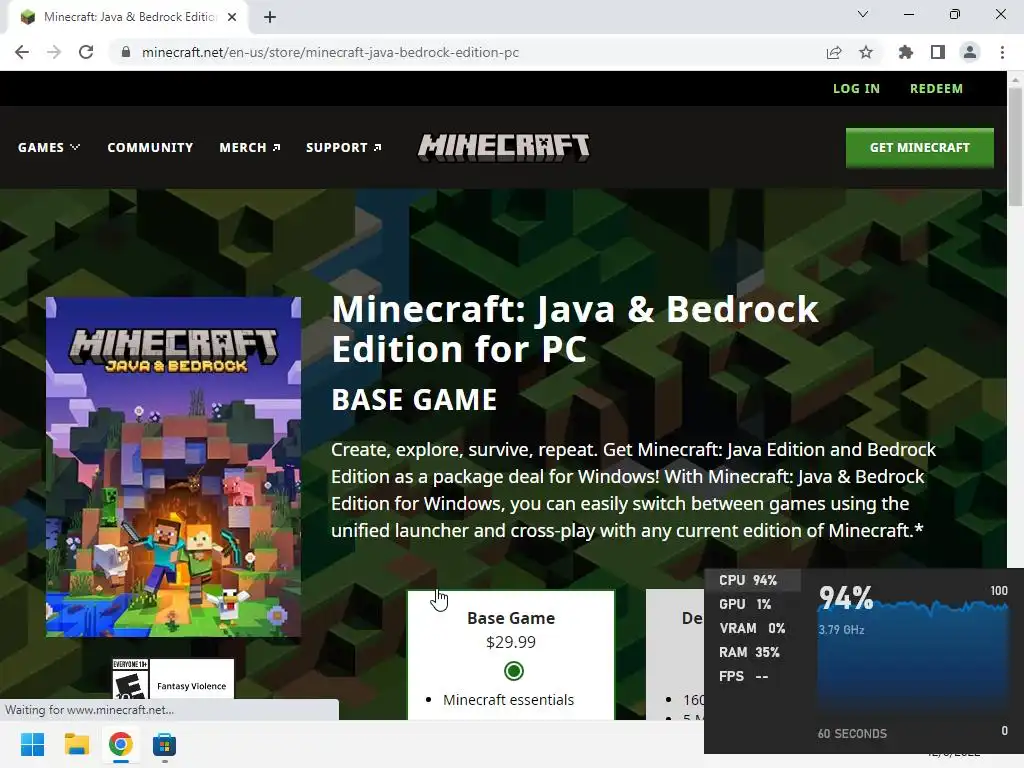Click the GET MINECRAFT button
Screen dimensions: 1024x768
click(x=920, y=148)
